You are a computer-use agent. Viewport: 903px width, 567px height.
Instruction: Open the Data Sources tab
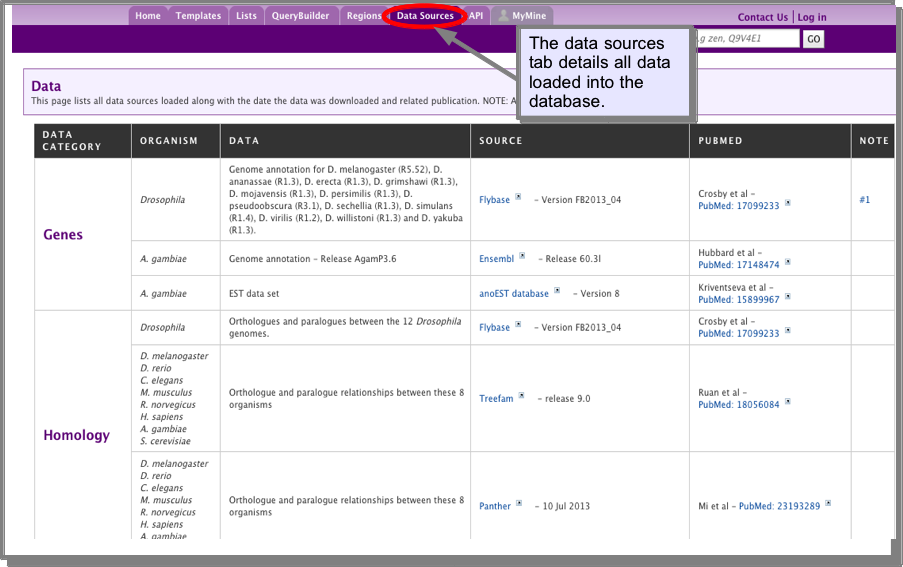pyautogui.click(x=425, y=16)
